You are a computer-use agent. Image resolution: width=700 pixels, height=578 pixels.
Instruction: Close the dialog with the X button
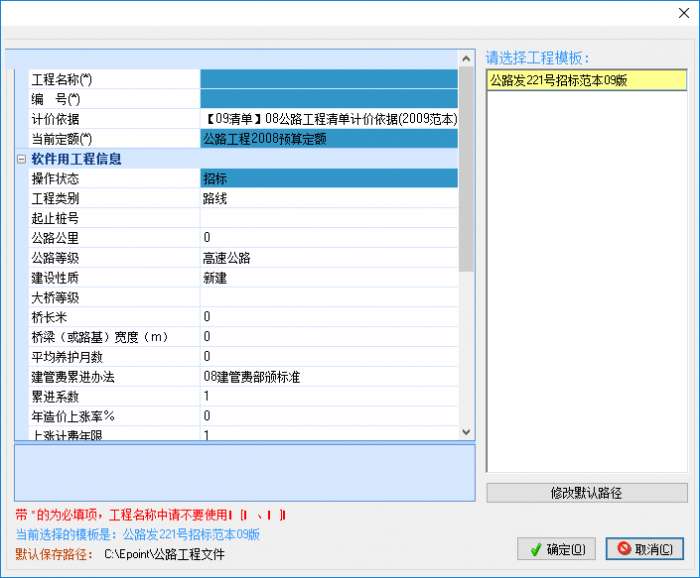pyautogui.click(x=683, y=13)
